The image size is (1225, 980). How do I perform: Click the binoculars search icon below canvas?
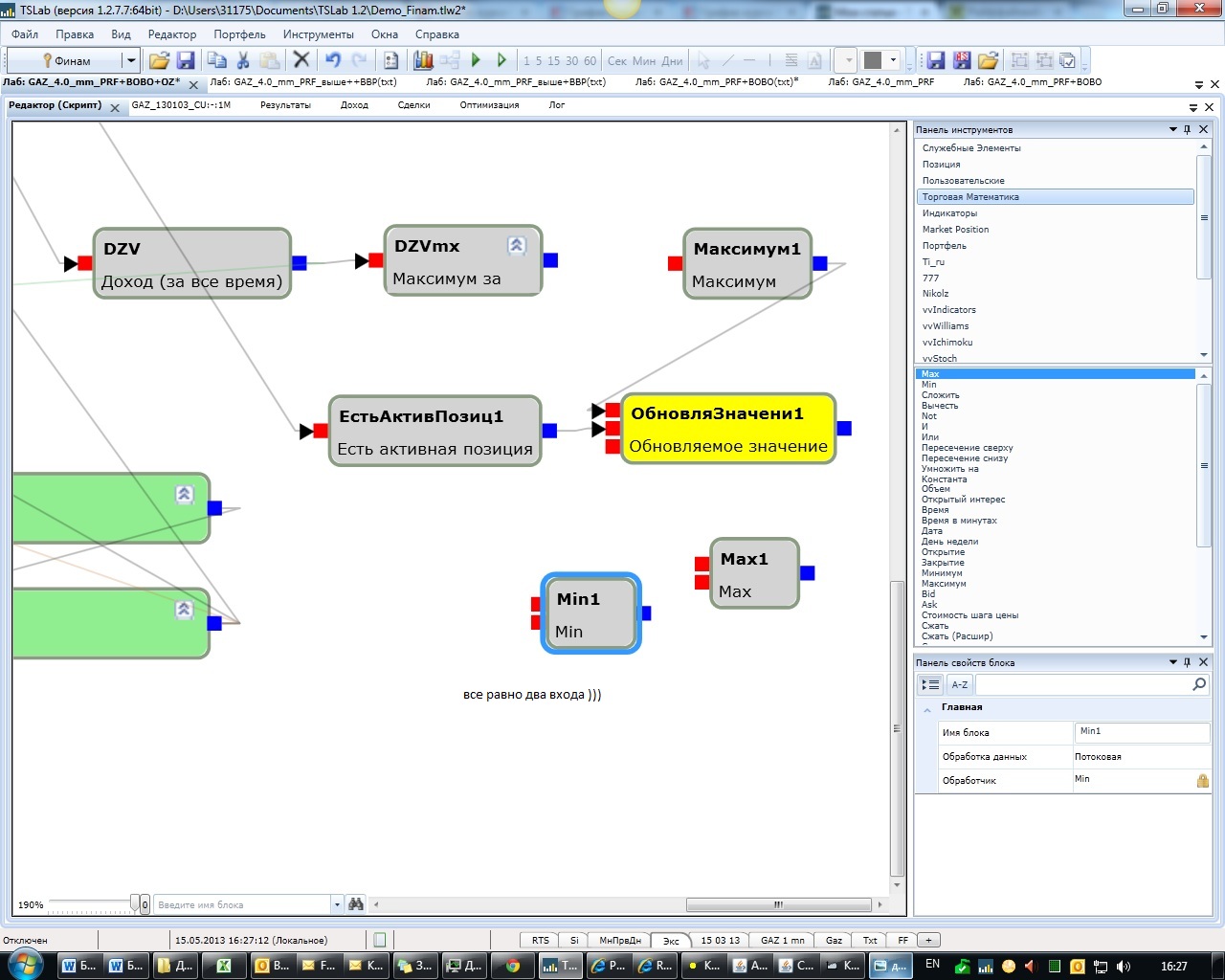coord(356,904)
